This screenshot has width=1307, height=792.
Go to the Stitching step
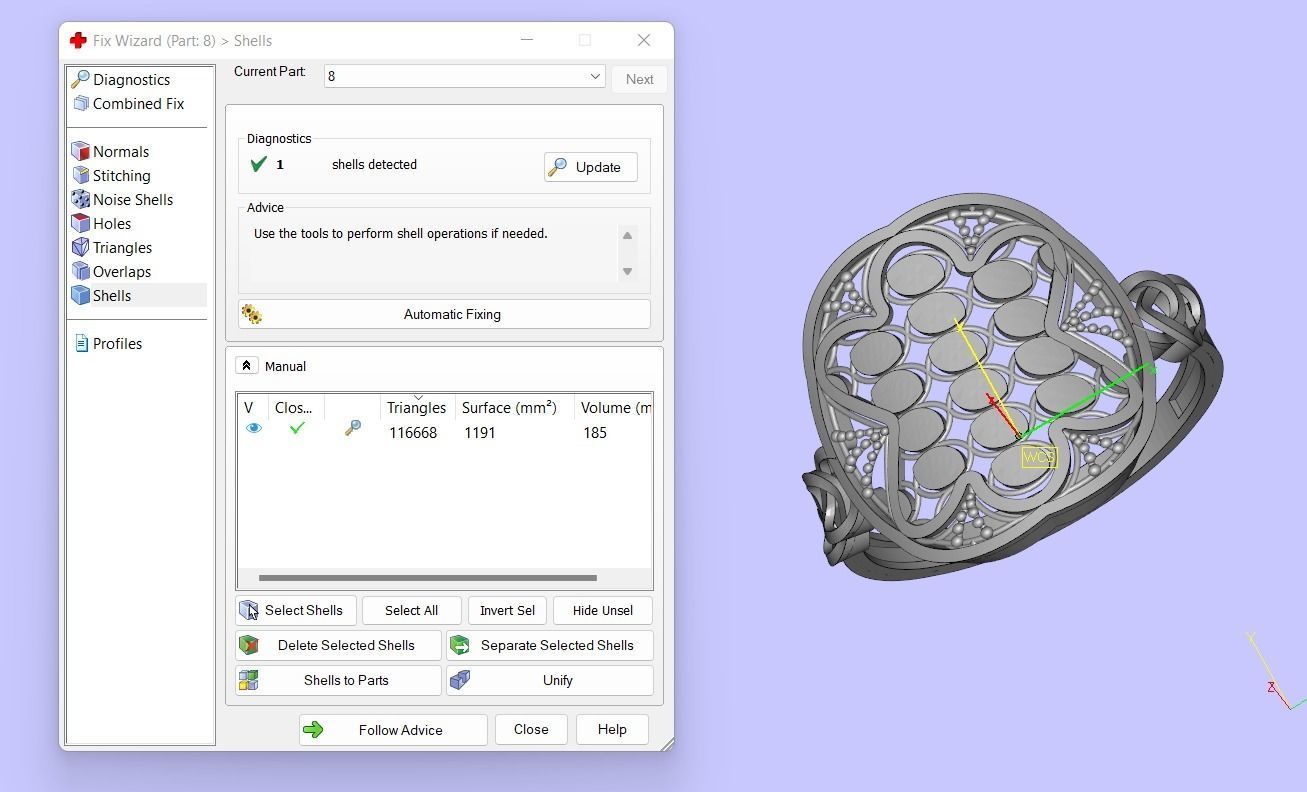122,176
